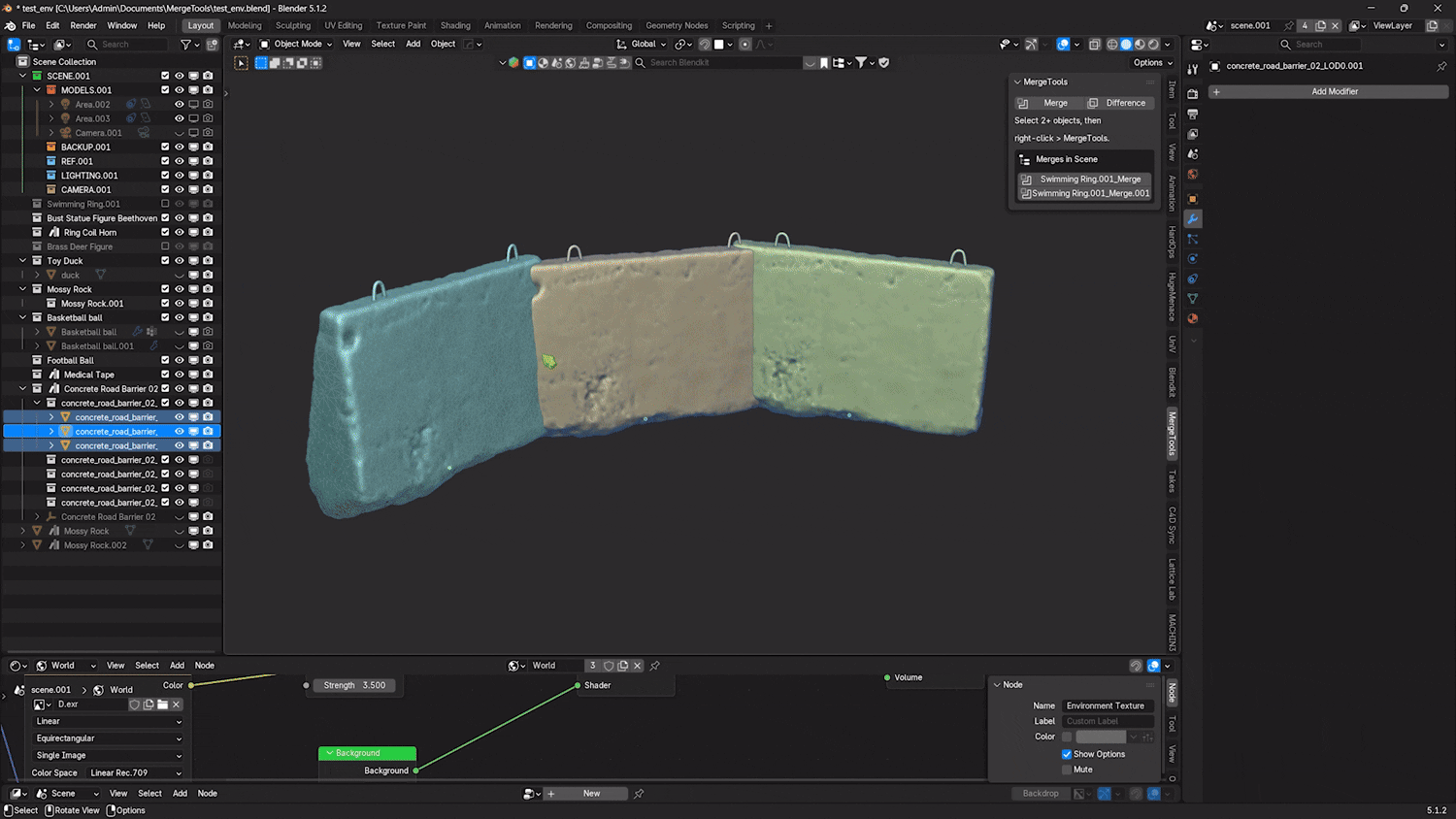Screen dimensions: 1456x819
Task: Uncheck the Toy Duck collection exclude checkbox
Action: (x=165, y=261)
